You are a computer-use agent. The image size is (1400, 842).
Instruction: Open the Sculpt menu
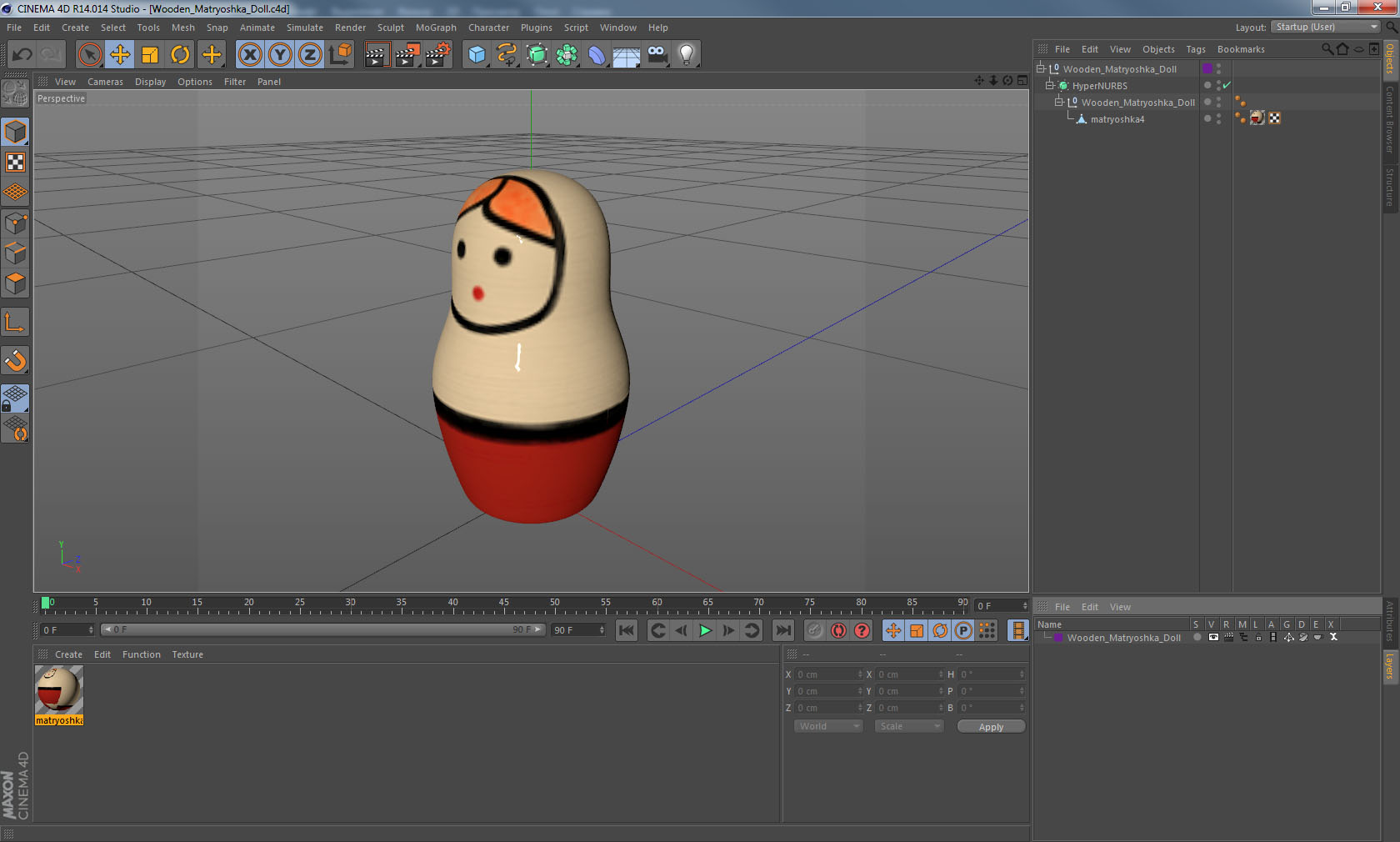click(x=390, y=28)
